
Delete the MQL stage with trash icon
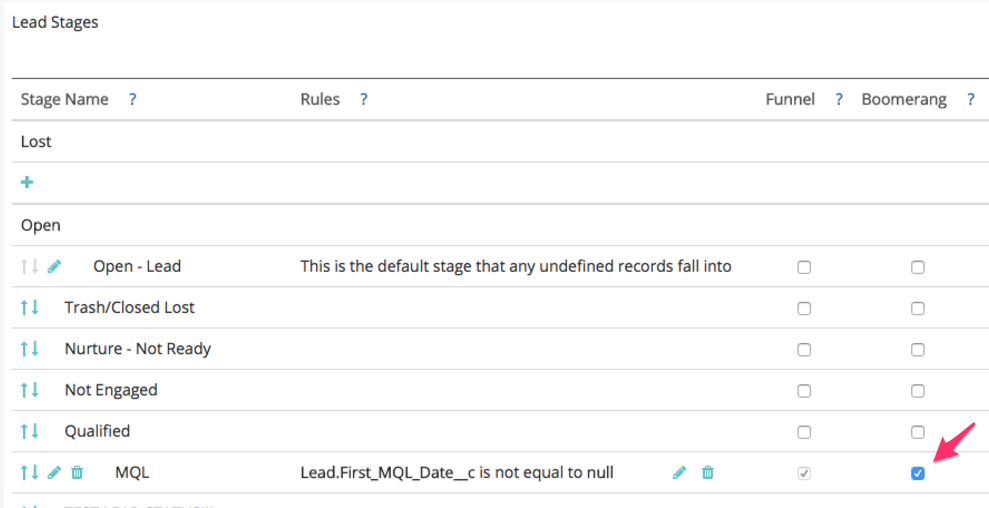[x=77, y=472]
